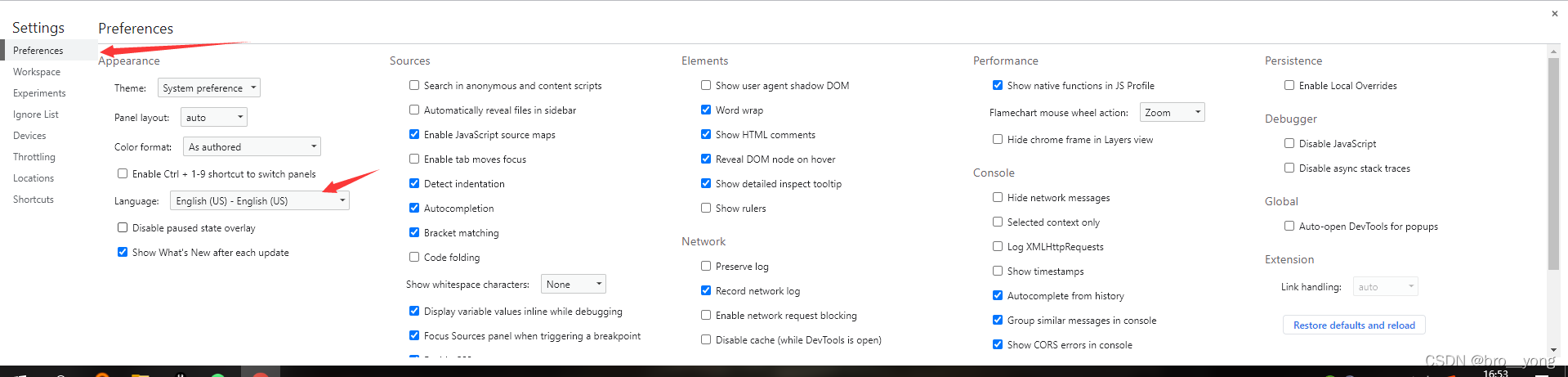Image resolution: width=1568 pixels, height=377 pixels.
Task: Click the scrollbar's up arrow
Action: point(1553,52)
